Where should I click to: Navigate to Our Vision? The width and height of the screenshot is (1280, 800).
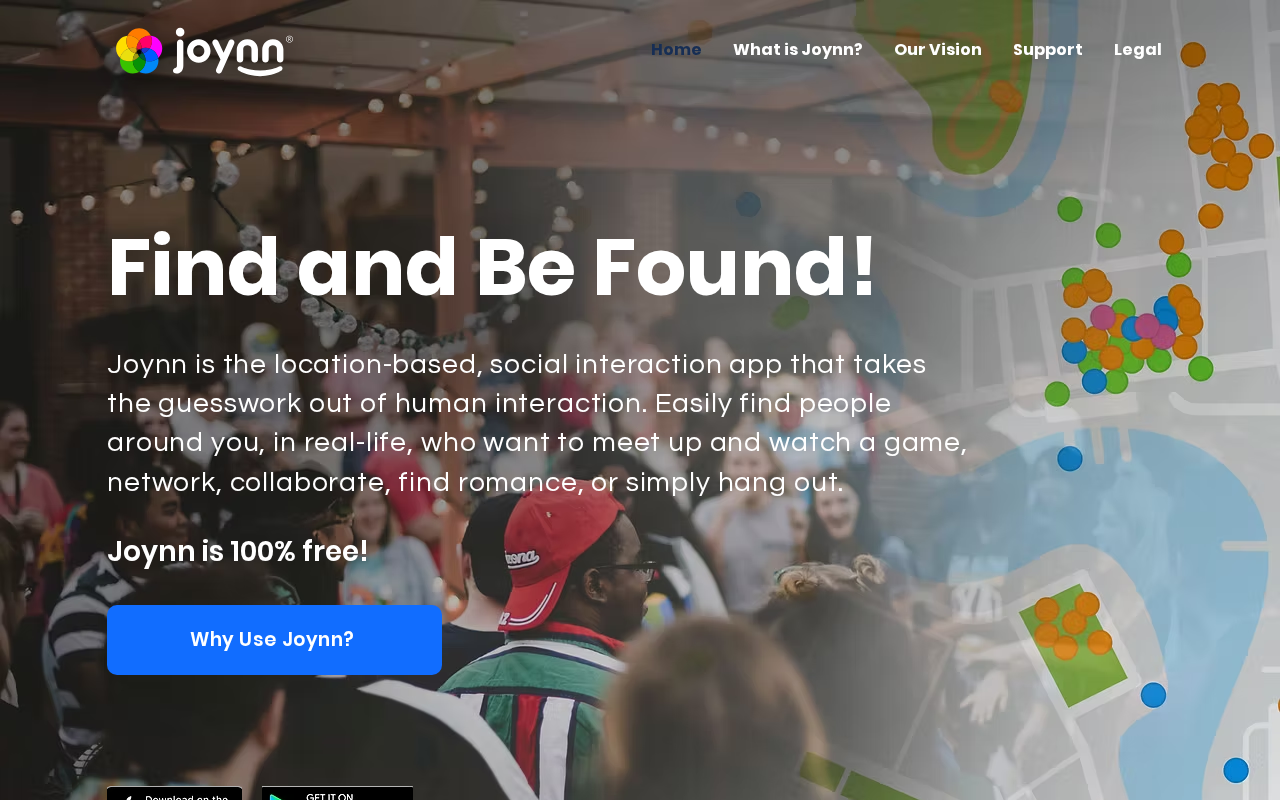pyautogui.click(x=938, y=49)
